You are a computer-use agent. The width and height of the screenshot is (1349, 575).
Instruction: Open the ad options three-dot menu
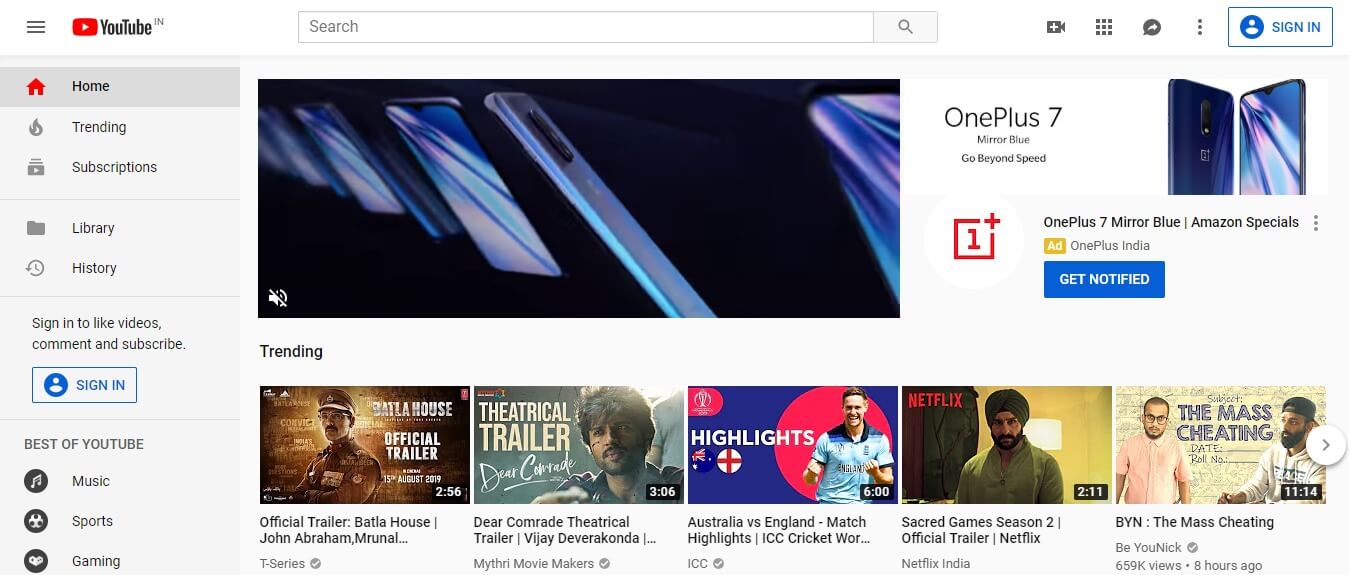tap(1316, 223)
